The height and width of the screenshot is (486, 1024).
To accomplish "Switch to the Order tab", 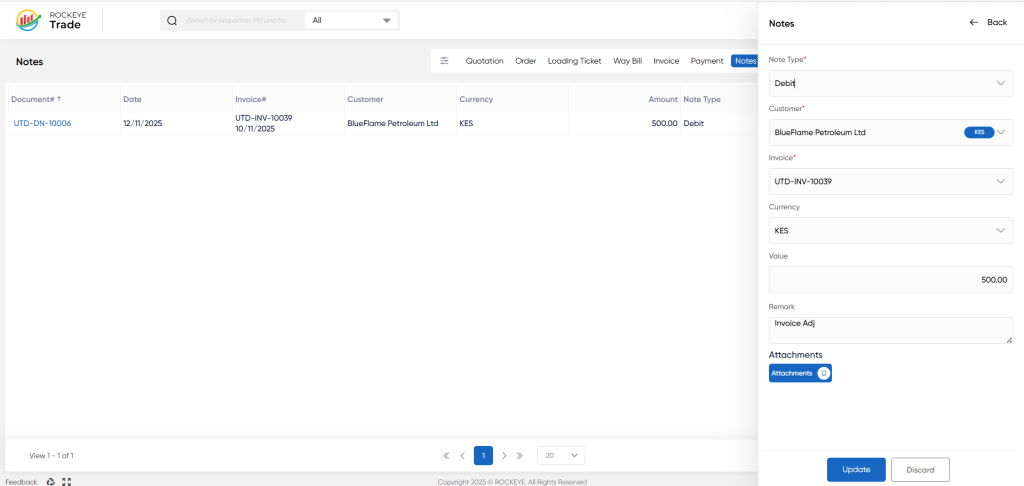I will [x=526, y=61].
